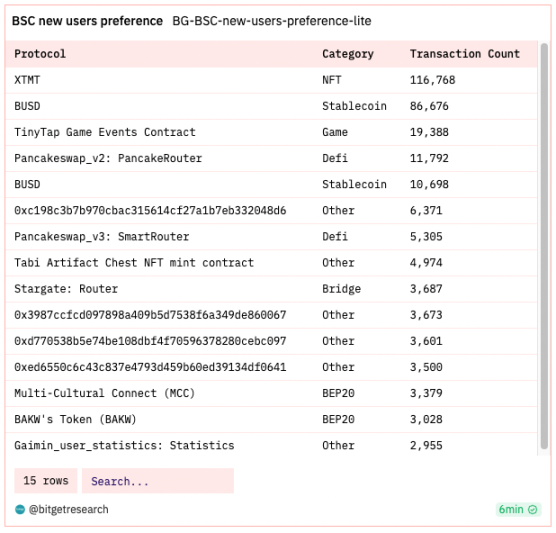Focus the Search... input field

158,481
